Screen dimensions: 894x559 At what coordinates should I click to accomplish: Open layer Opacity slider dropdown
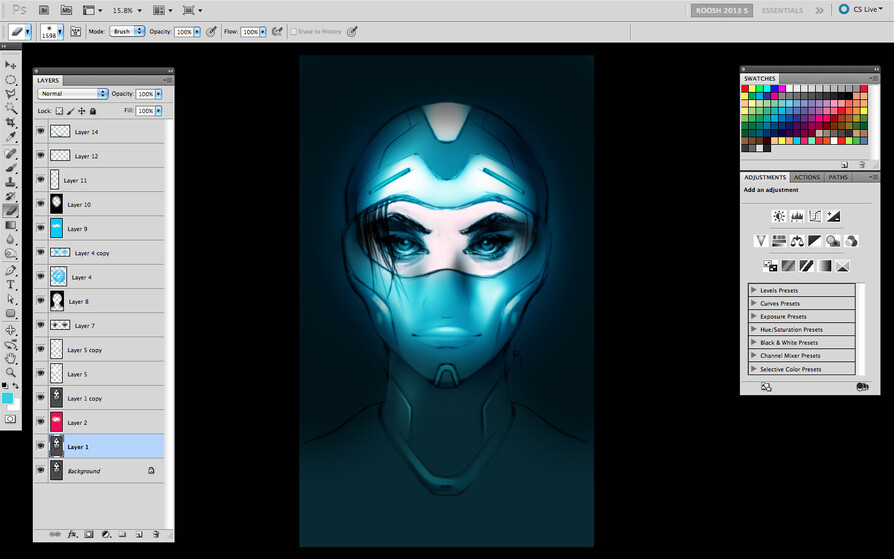pyautogui.click(x=159, y=94)
